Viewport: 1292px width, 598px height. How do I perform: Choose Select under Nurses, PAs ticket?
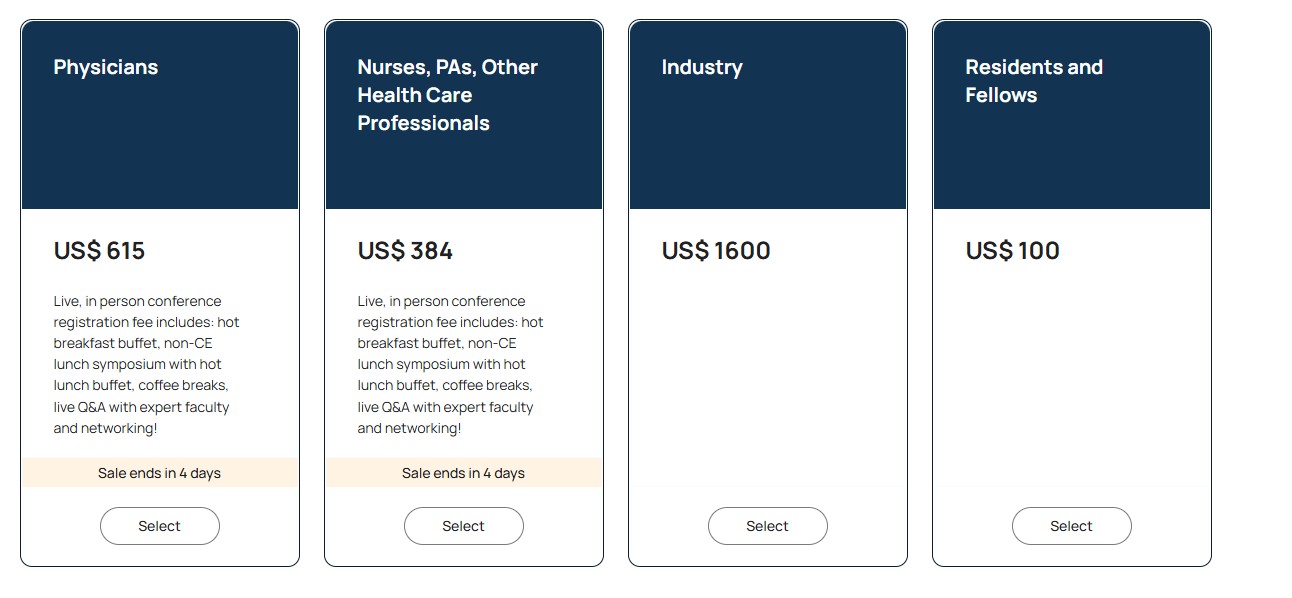[x=463, y=526]
